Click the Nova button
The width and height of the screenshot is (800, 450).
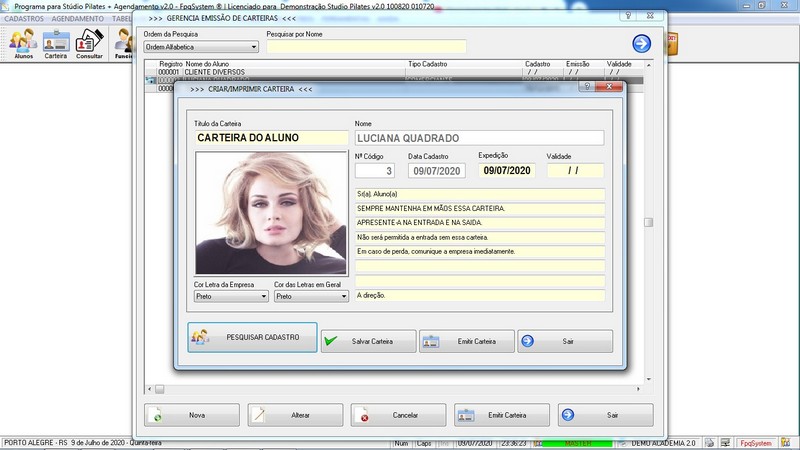tap(192, 415)
